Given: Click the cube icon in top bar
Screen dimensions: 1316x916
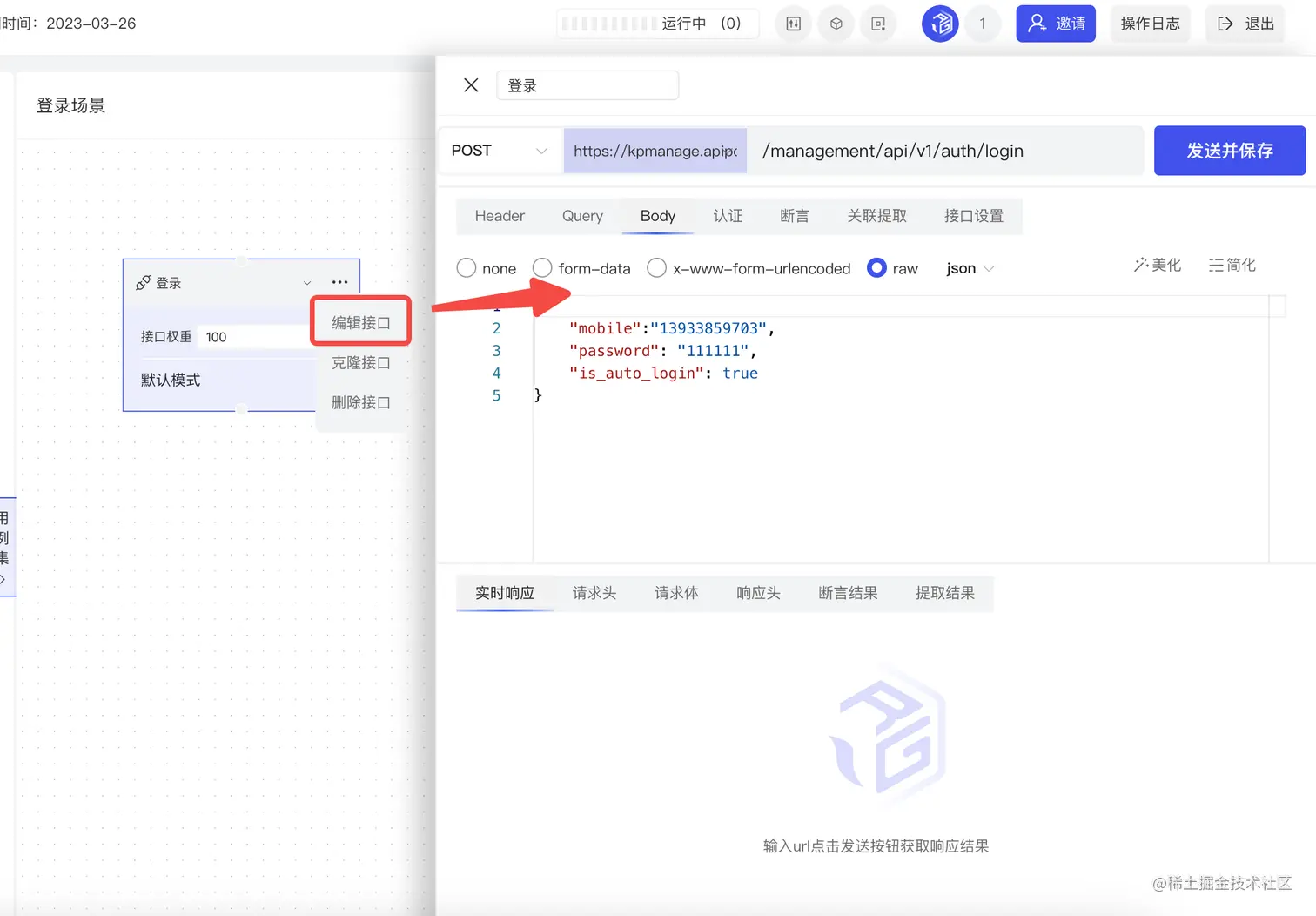Looking at the screenshot, I should (x=836, y=24).
